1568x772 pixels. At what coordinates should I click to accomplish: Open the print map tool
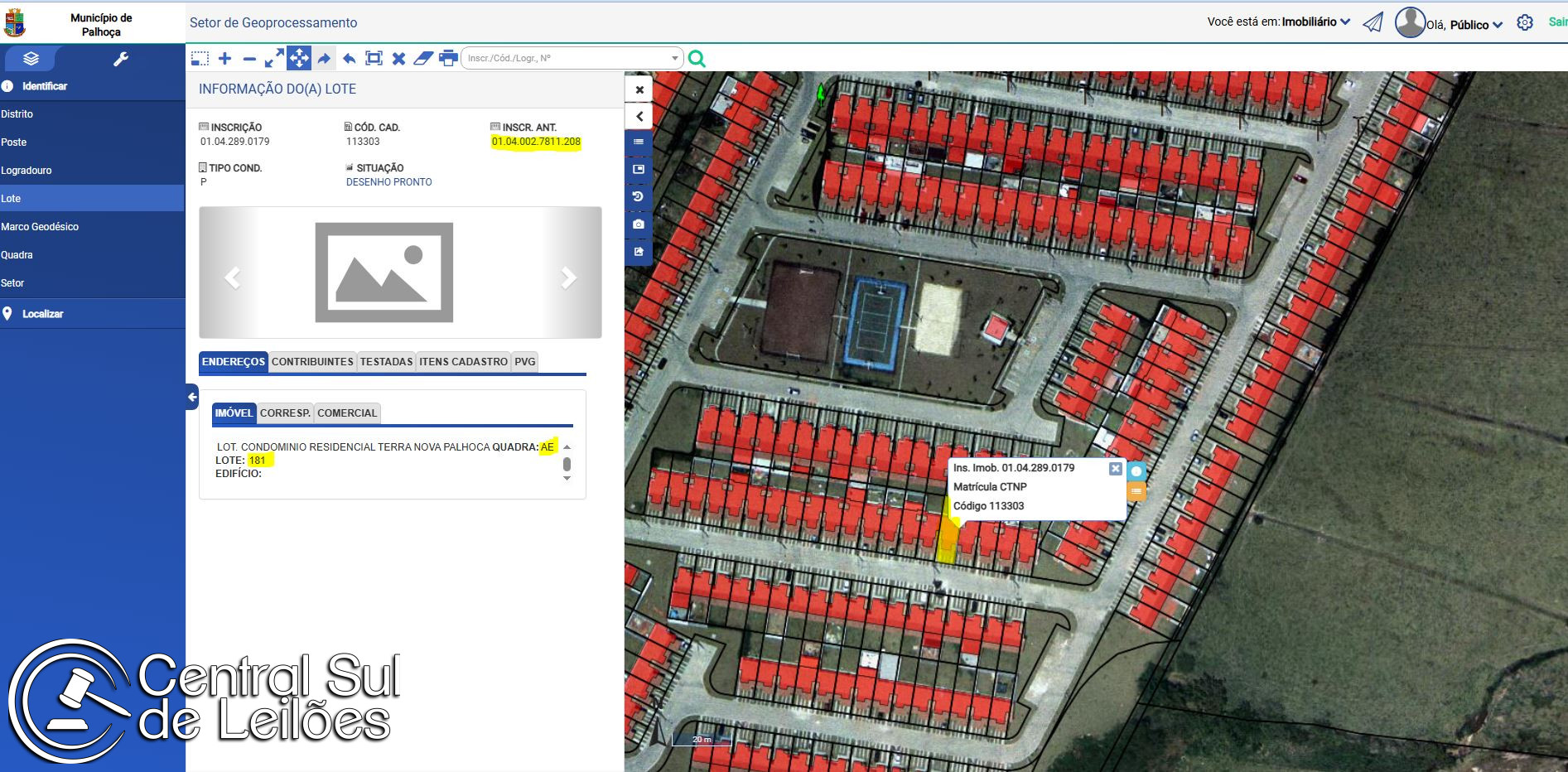coord(448,58)
